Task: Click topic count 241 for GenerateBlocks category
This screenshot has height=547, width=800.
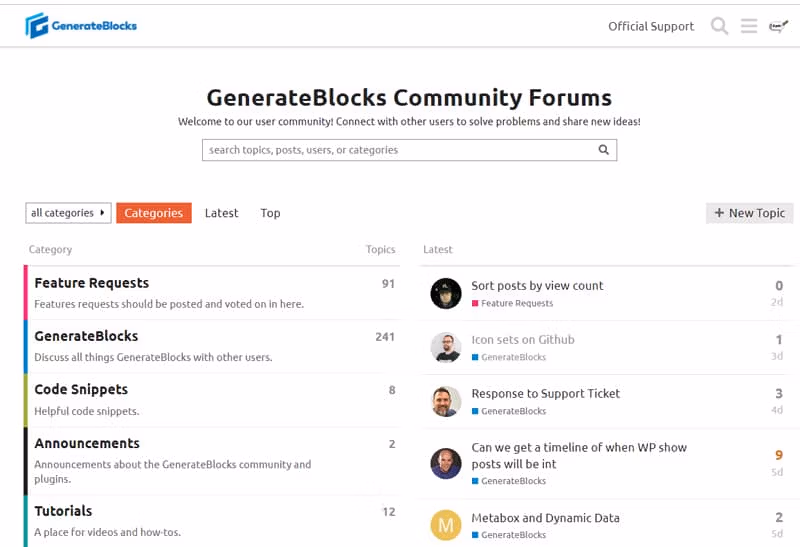Action: (x=385, y=337)
